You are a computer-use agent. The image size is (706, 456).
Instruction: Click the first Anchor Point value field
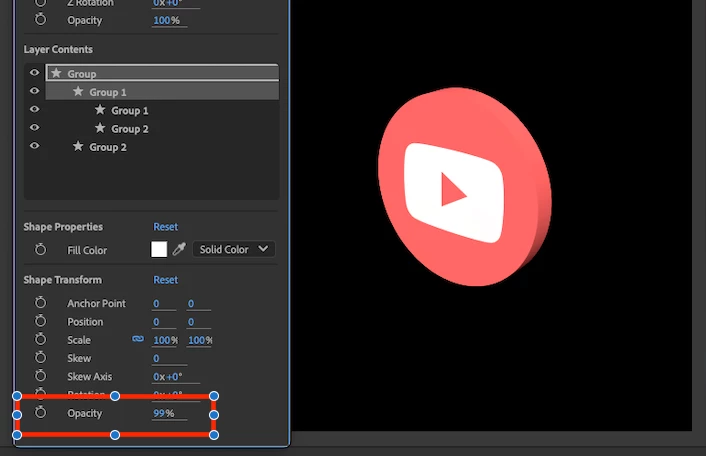pos(164,303)
